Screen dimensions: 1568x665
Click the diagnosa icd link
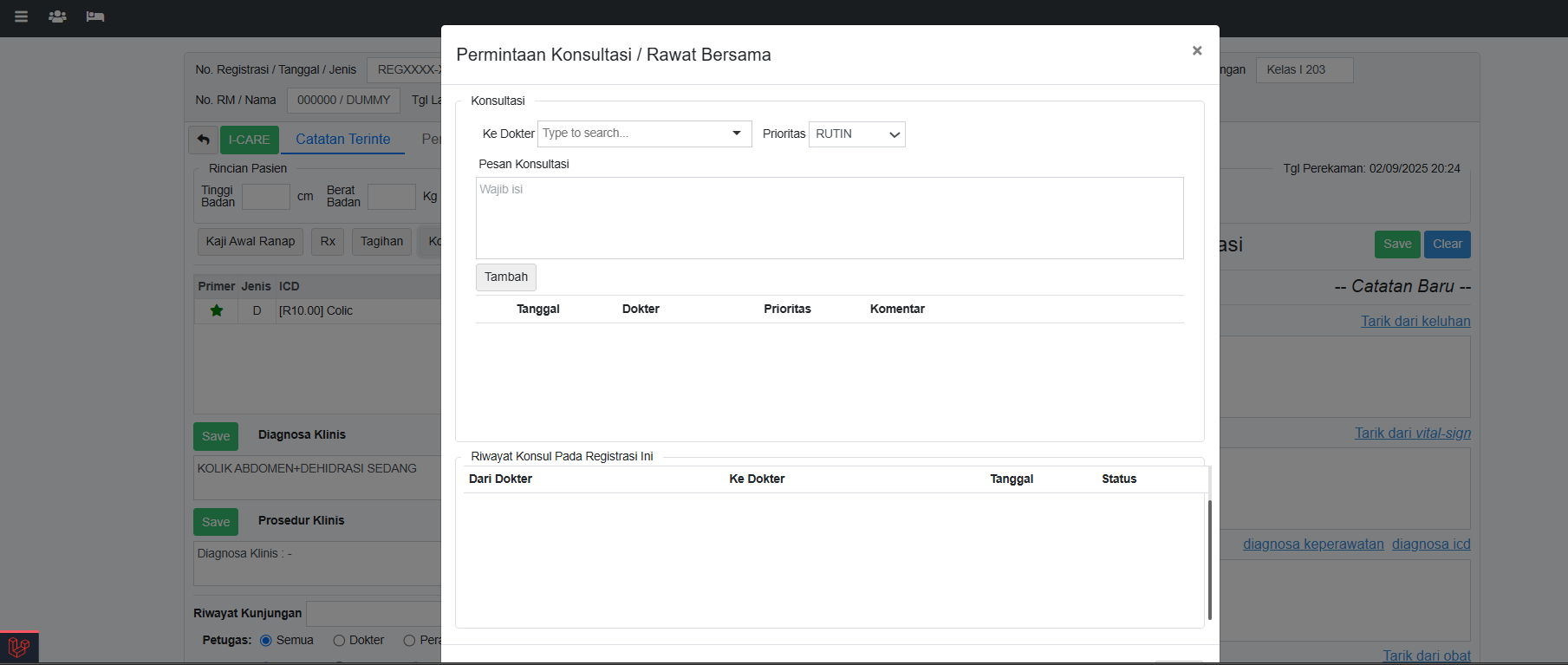[1431, 544]
